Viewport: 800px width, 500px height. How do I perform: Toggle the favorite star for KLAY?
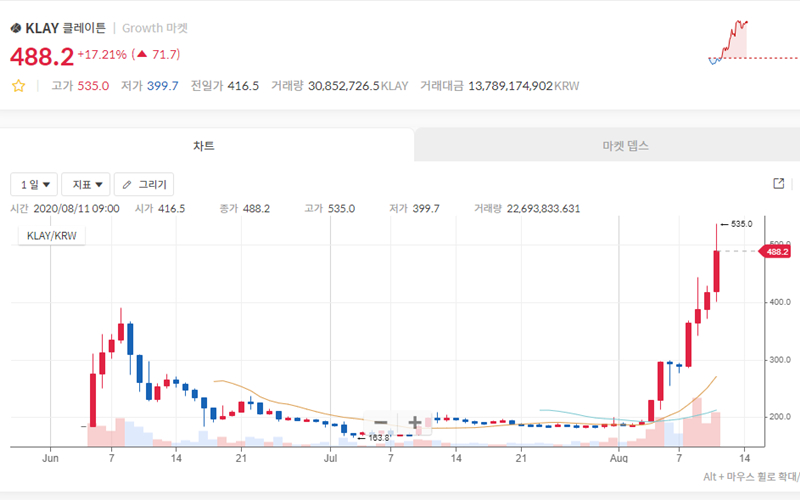pyautogui.click(x=18, y=86)
